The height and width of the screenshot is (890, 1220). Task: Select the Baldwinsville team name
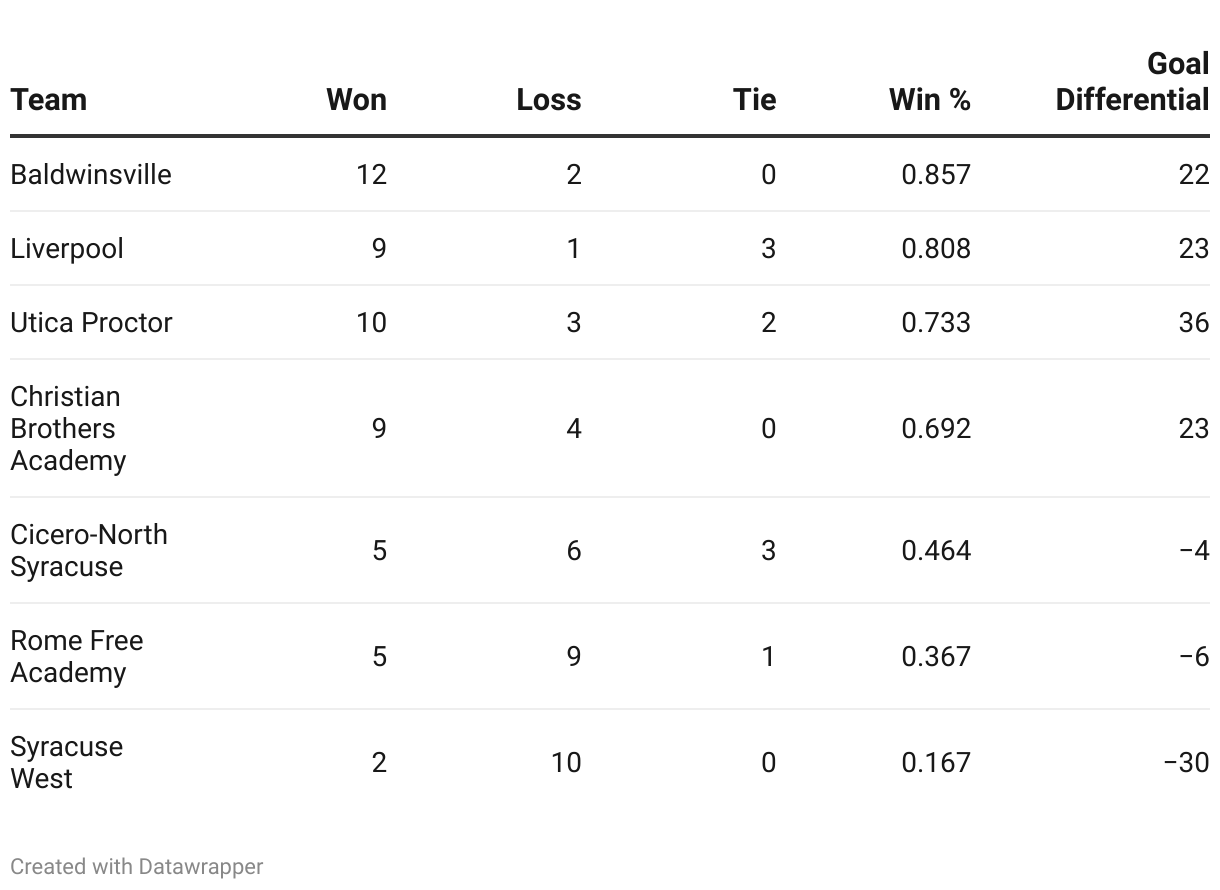coord(91,174)
